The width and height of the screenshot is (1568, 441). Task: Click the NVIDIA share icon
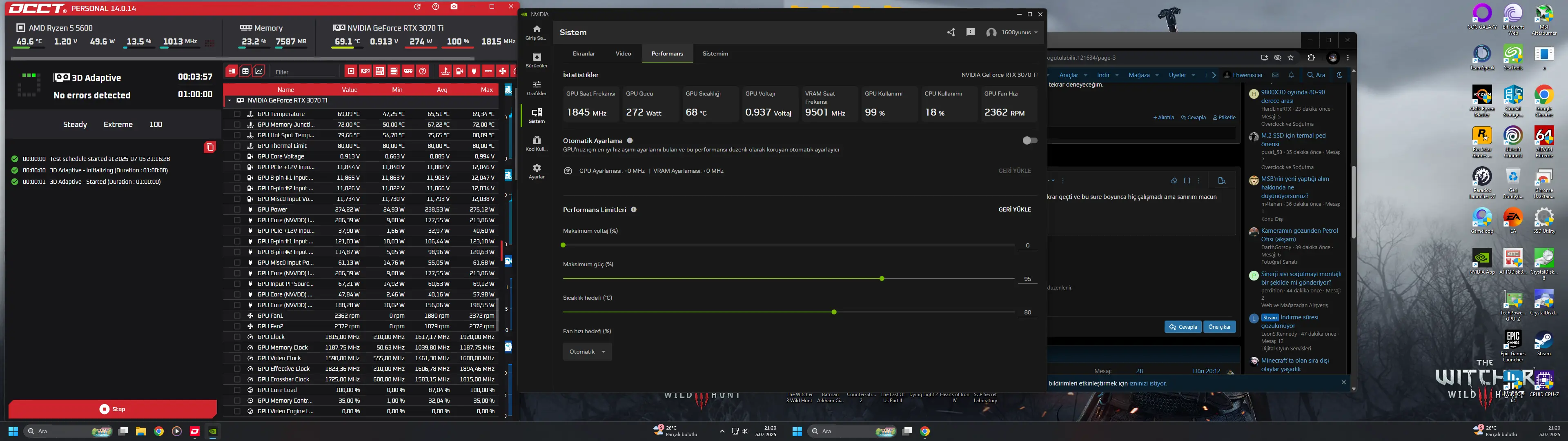point(951,32)
